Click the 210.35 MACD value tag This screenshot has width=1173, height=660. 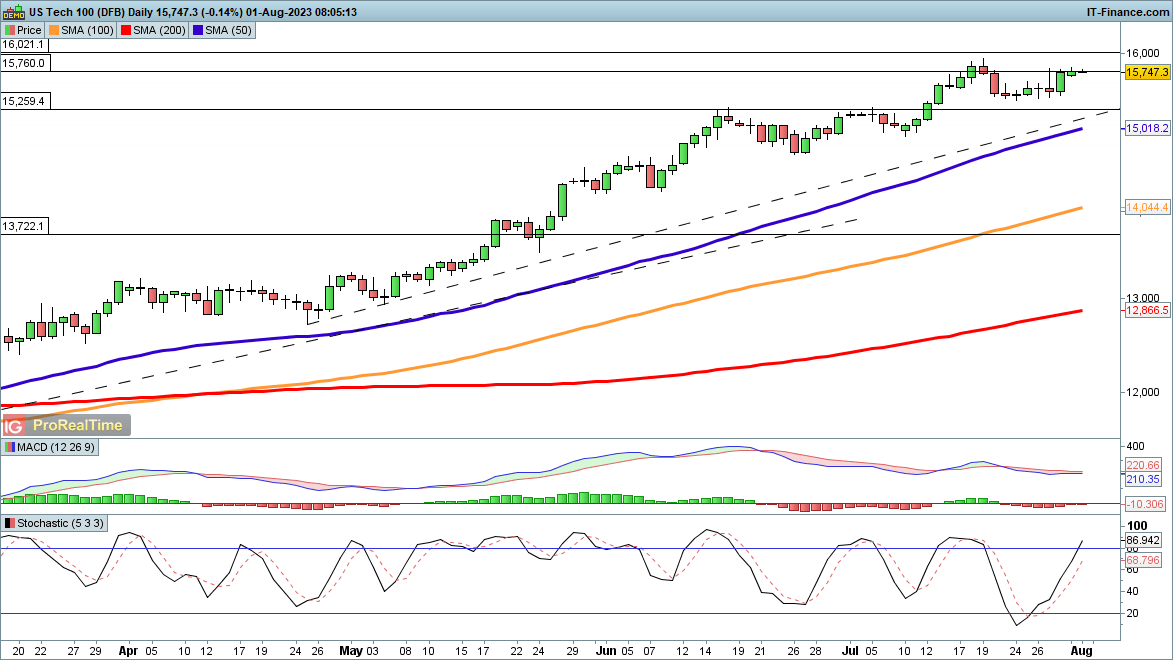pos(1143,480)
